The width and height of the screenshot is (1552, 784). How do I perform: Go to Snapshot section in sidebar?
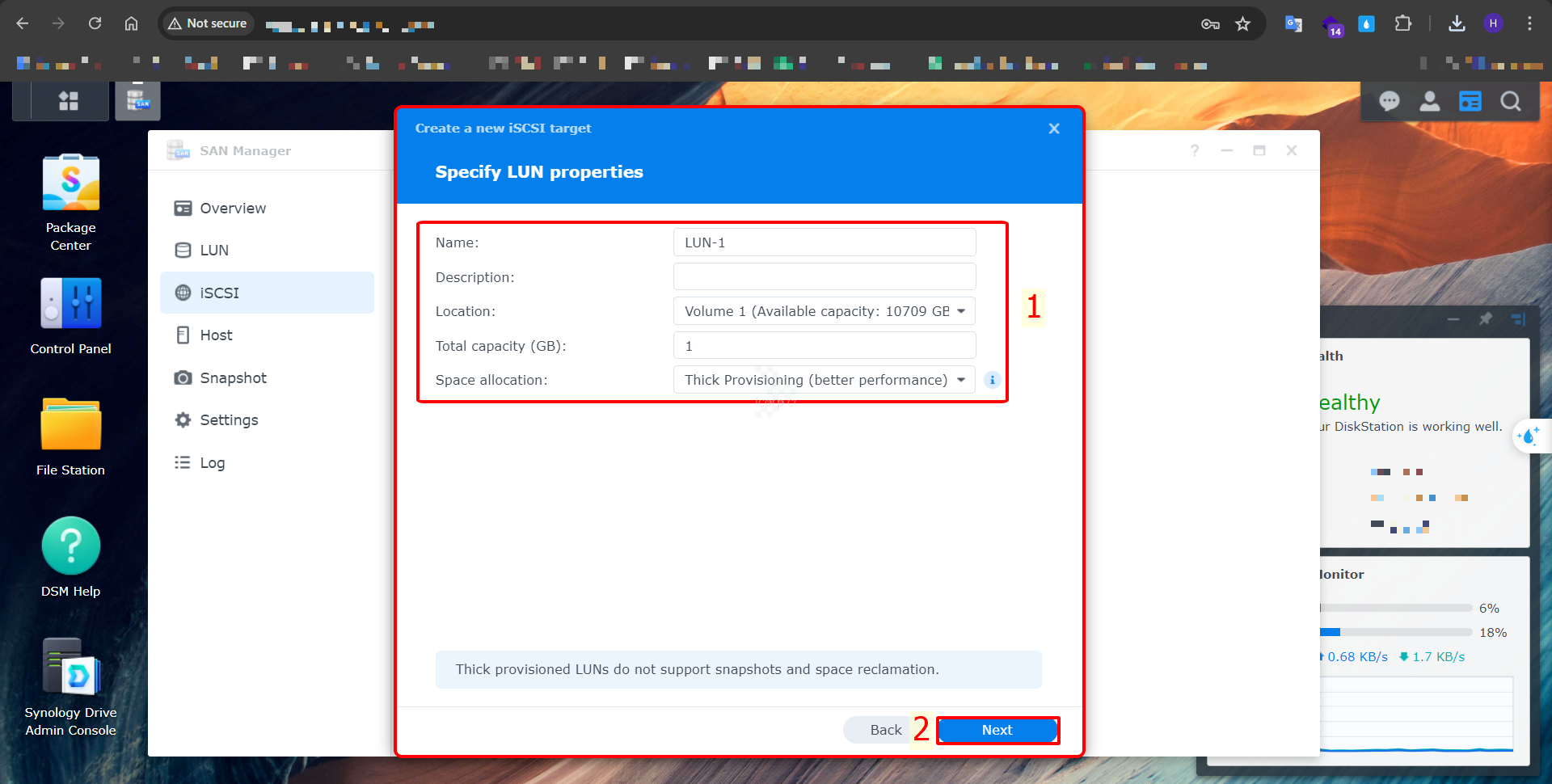233,378
